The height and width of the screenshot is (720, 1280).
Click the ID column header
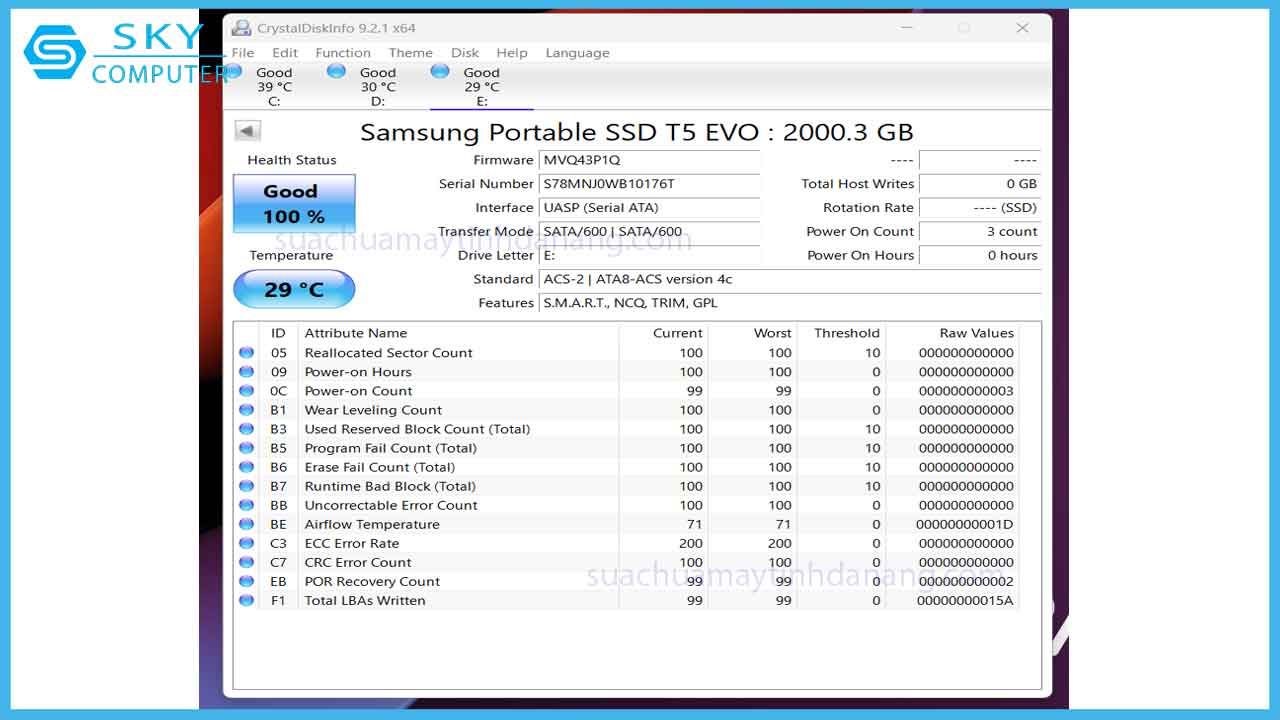point(278,333)
